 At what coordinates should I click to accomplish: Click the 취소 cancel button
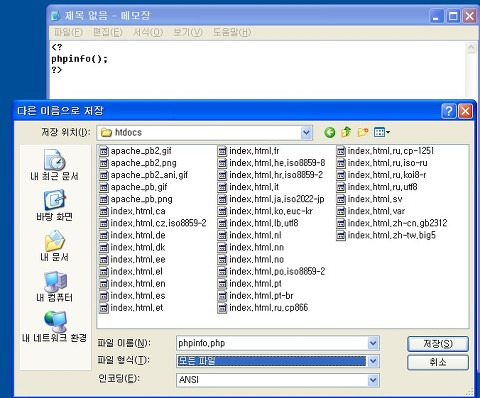[438, 362]
